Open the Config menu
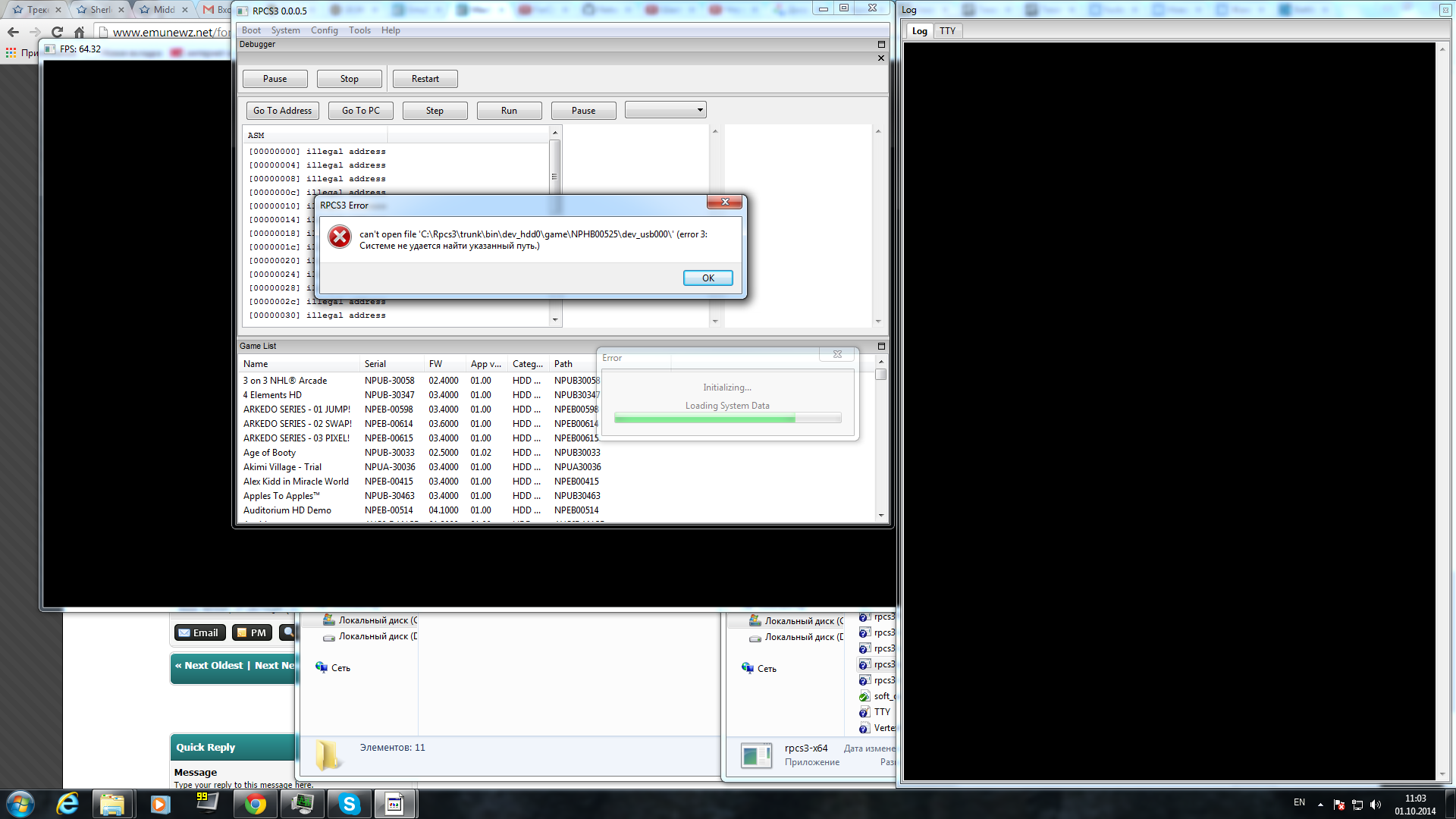The height and width of the screenshot is (819, 1456). tap(324, 30)
